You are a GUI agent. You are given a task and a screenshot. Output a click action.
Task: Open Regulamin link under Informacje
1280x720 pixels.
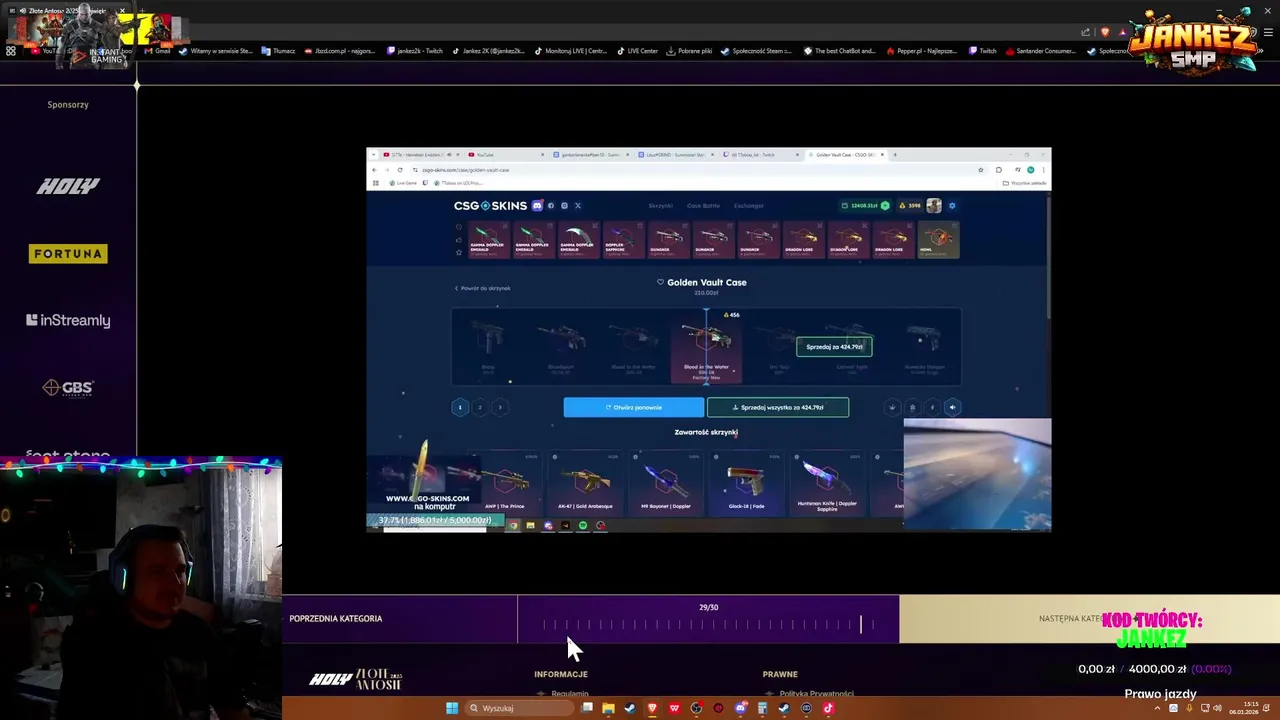(570, 693)
